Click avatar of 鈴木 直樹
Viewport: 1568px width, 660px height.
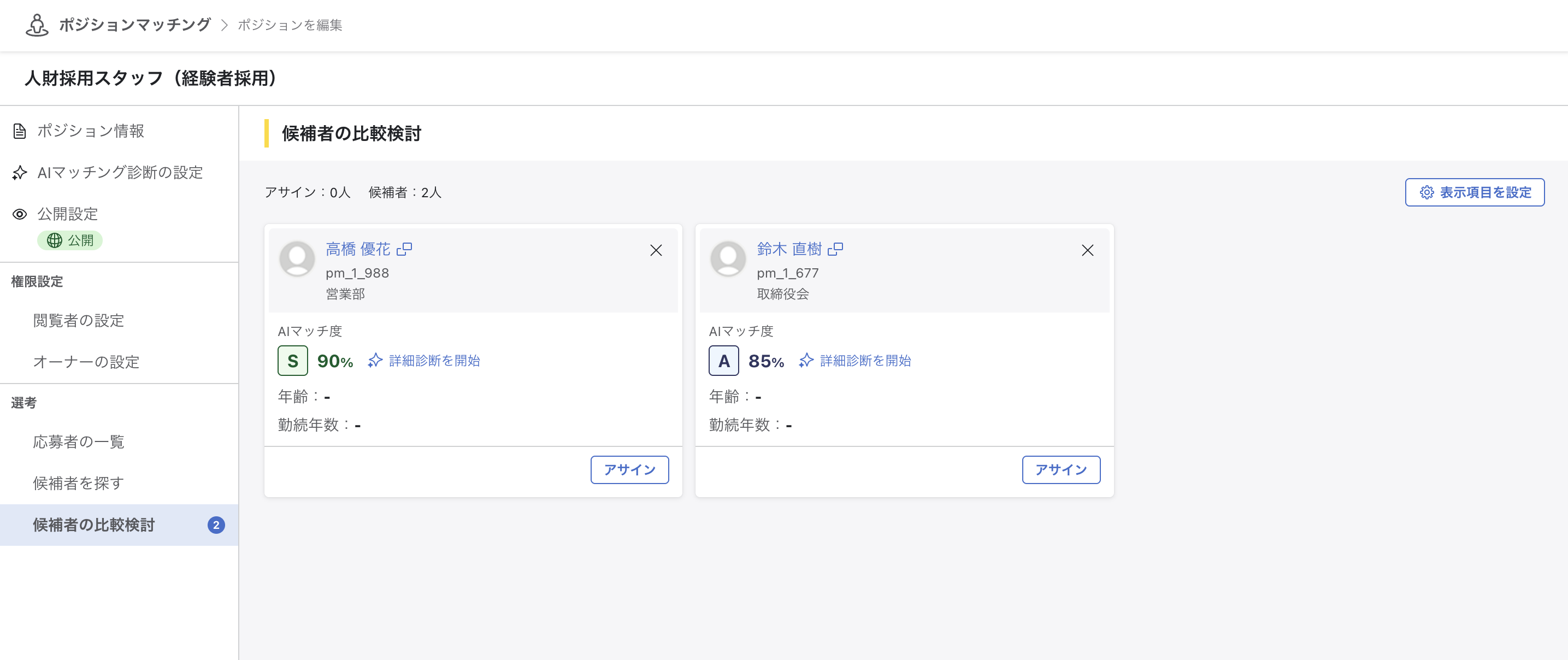[728, 259]
